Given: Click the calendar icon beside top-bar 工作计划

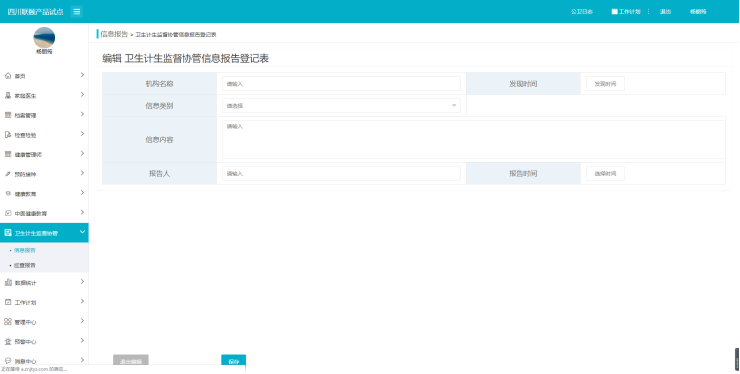Looking at the screenshot, I should (x=614, y=11).
